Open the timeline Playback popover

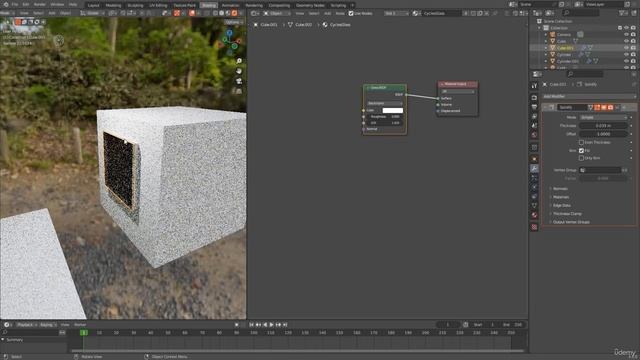tap(26, 325)
